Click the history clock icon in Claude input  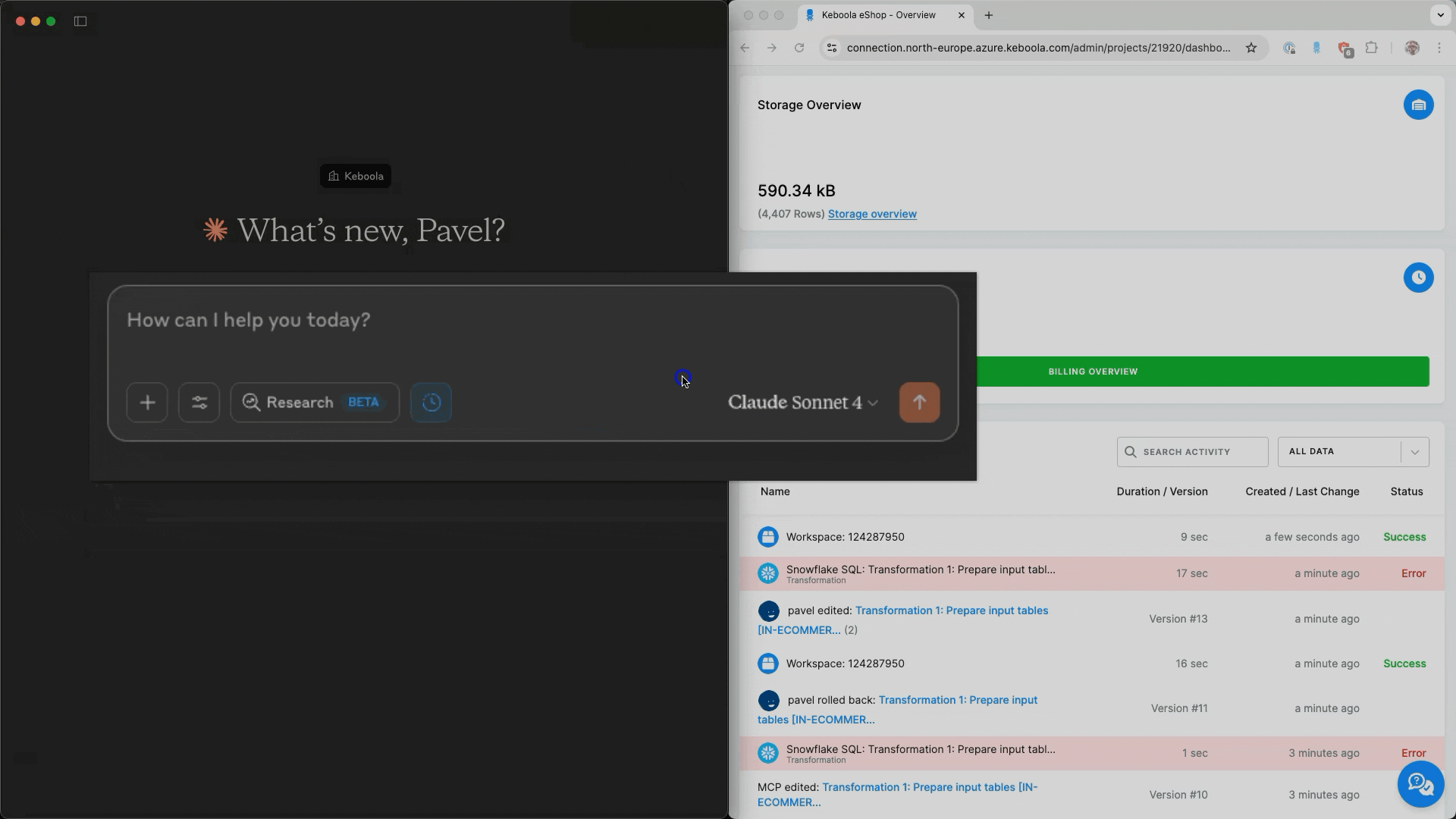(x=431, y=403)
